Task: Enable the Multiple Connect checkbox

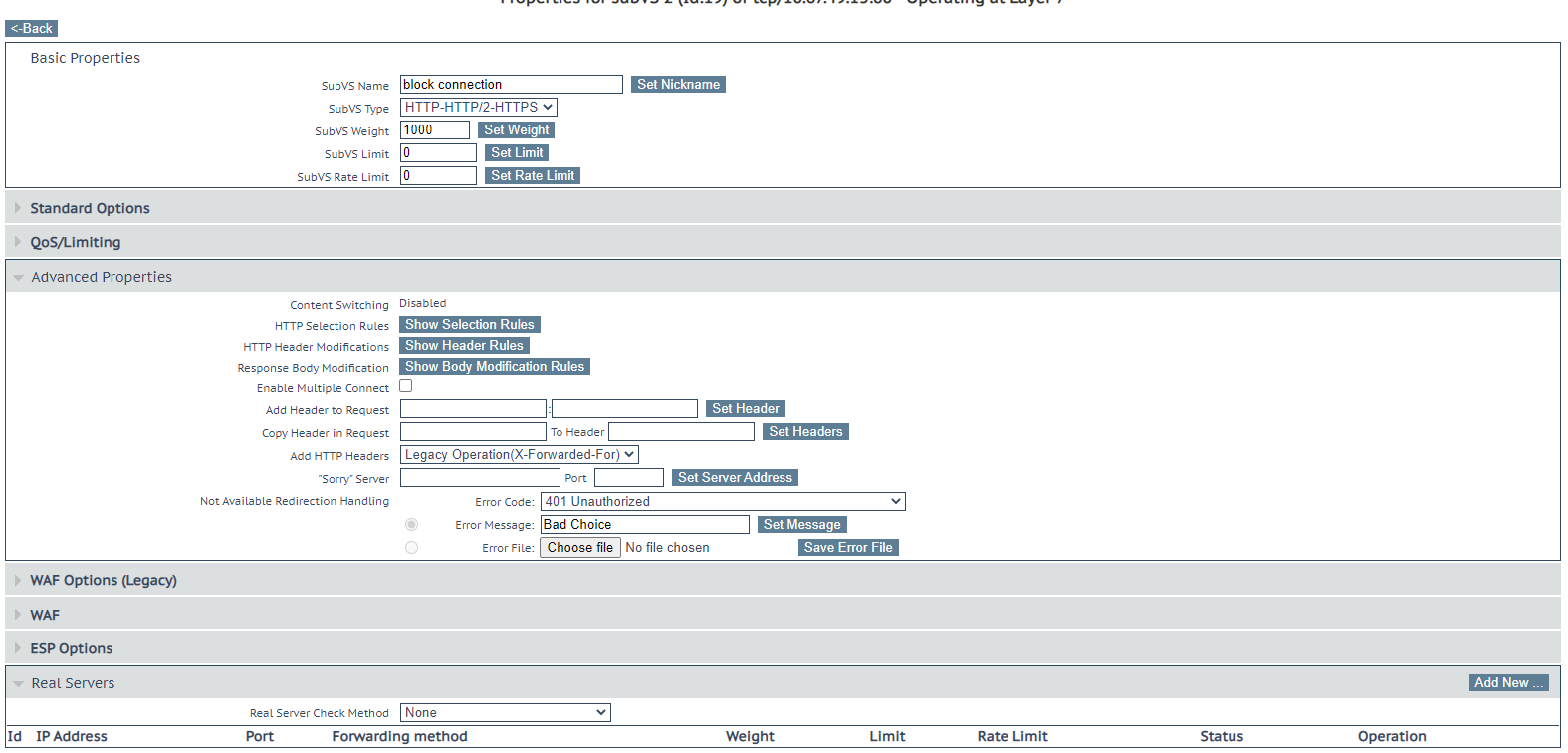Action: coord(406,386)
